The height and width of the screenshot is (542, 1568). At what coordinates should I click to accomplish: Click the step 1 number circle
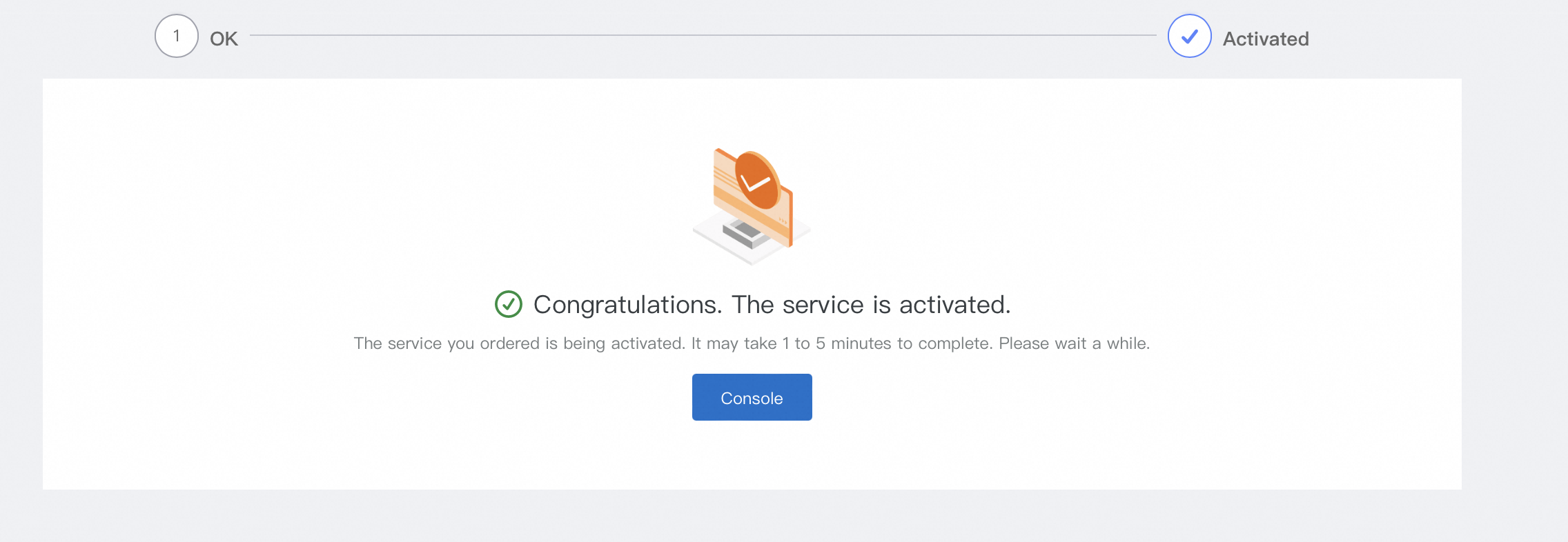click(177, 36)
